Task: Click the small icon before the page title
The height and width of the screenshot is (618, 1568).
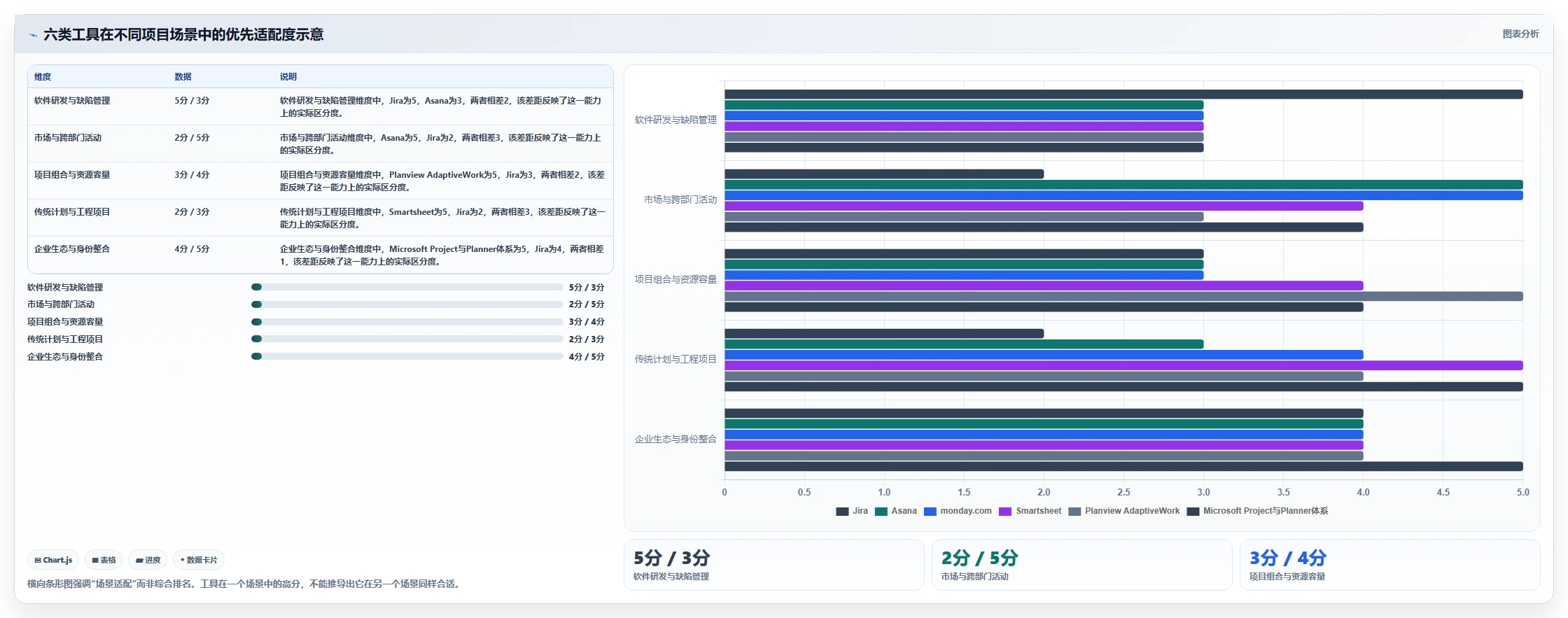Action: point(33,35)
